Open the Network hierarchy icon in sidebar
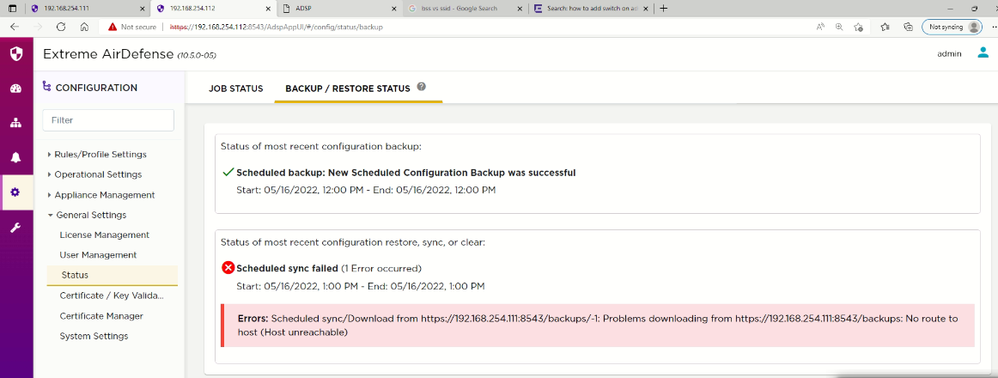998x378 pixels. pos(16,123)
